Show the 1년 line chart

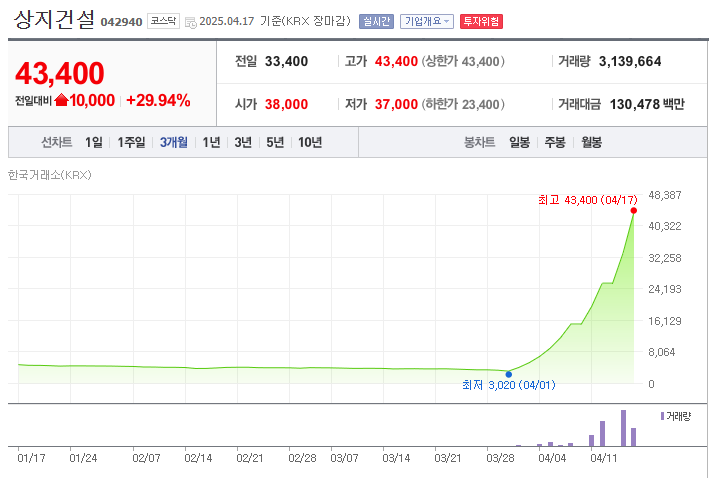click(x=211, y=142)
